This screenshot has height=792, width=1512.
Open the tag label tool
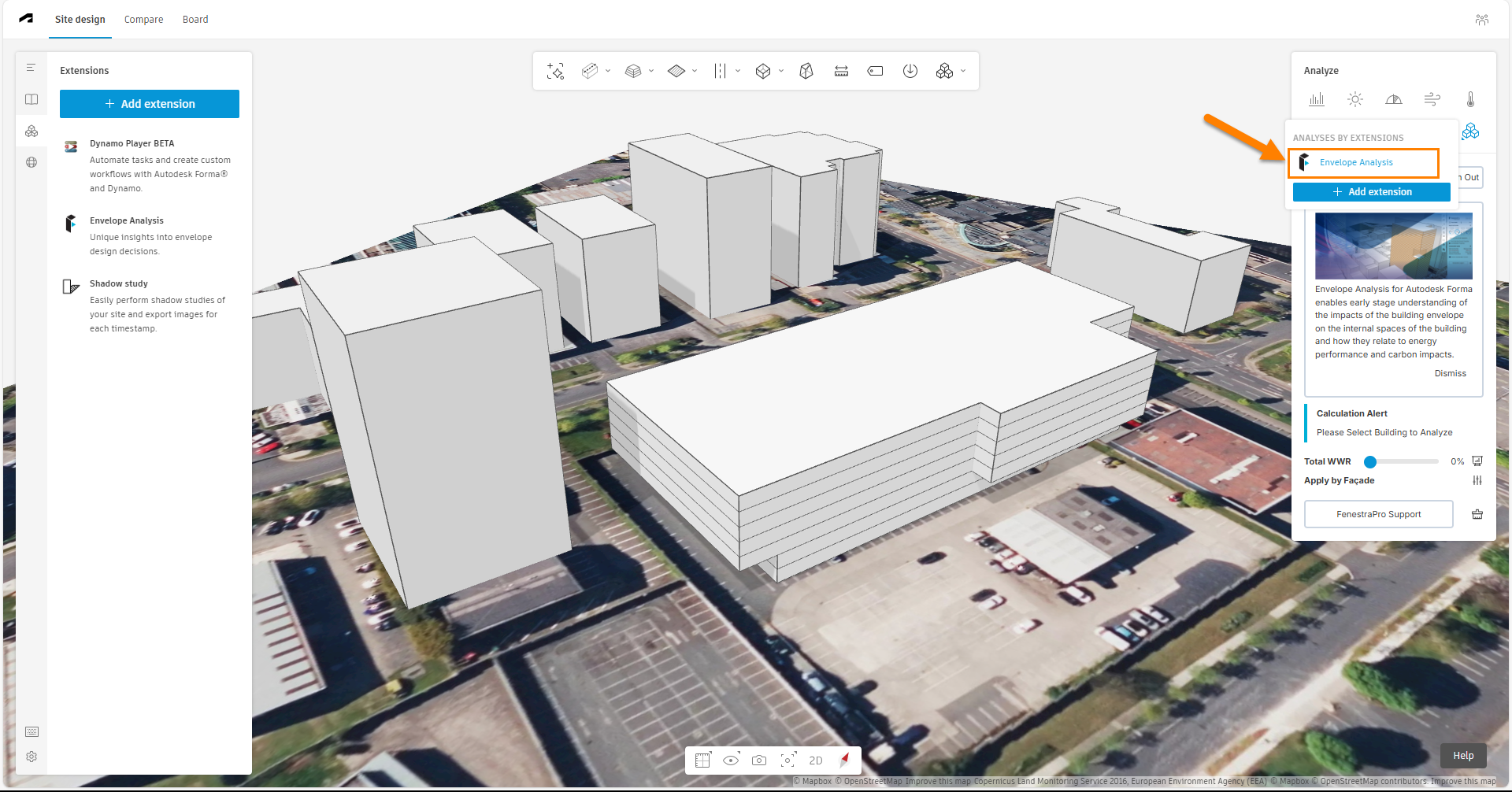click(875, 71)
